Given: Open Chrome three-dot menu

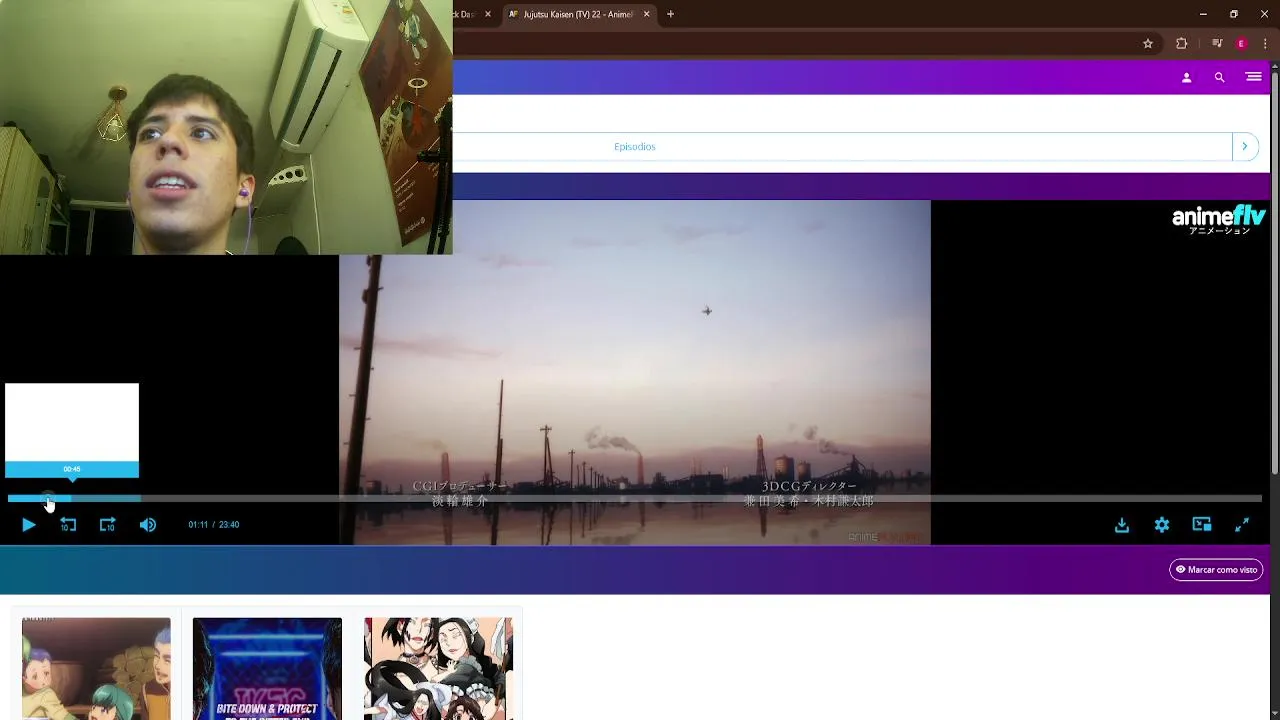Looking at the screenshot, I should 1265,44.
